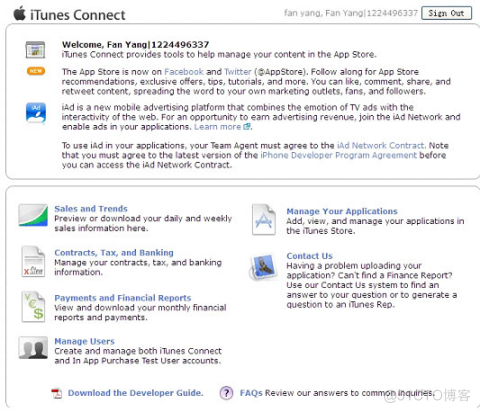The image size is (480, 412).
Task: Click the FAQs question mark icon
Action: 226,393
